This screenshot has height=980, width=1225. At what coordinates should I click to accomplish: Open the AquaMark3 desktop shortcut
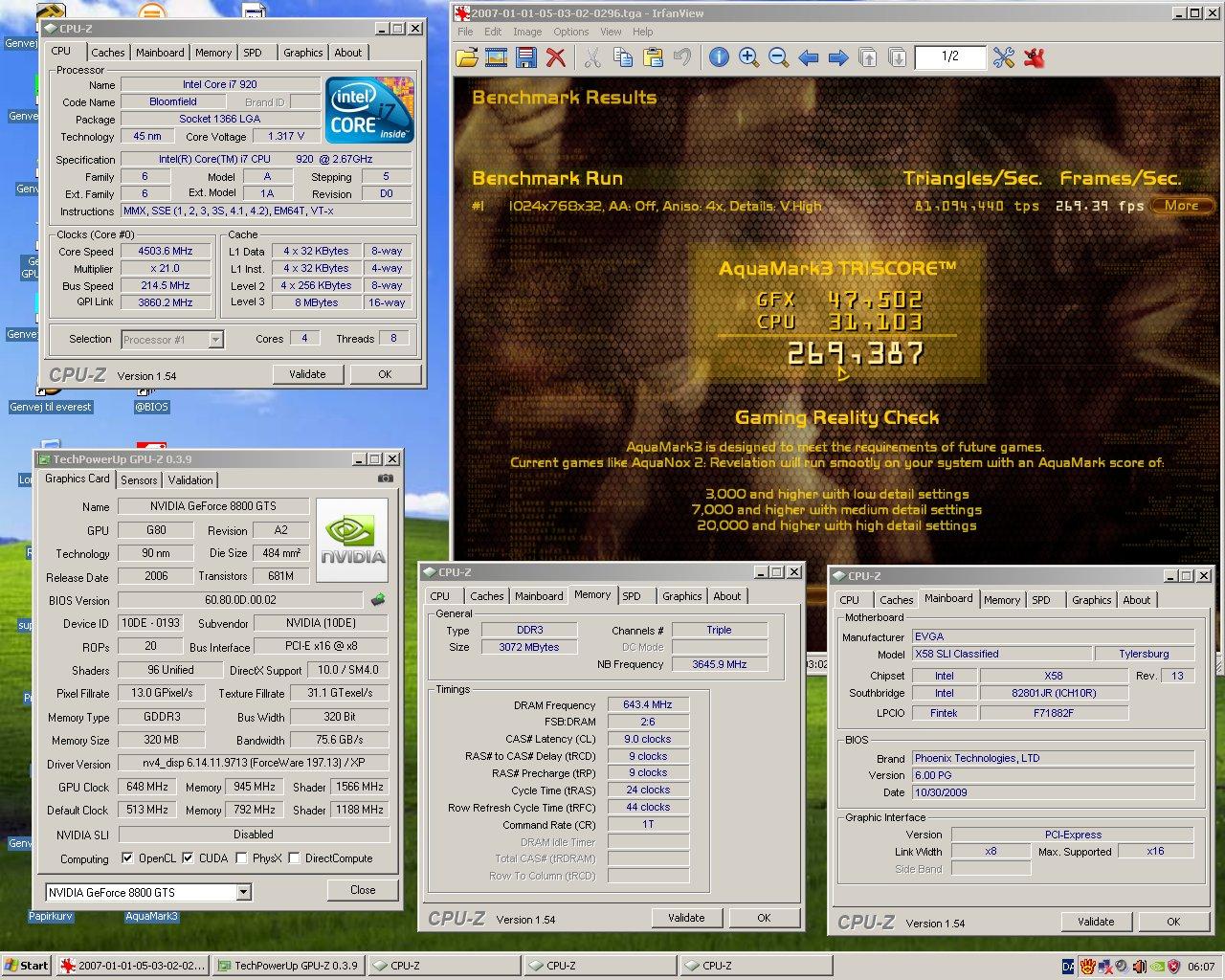coord(151,916)
